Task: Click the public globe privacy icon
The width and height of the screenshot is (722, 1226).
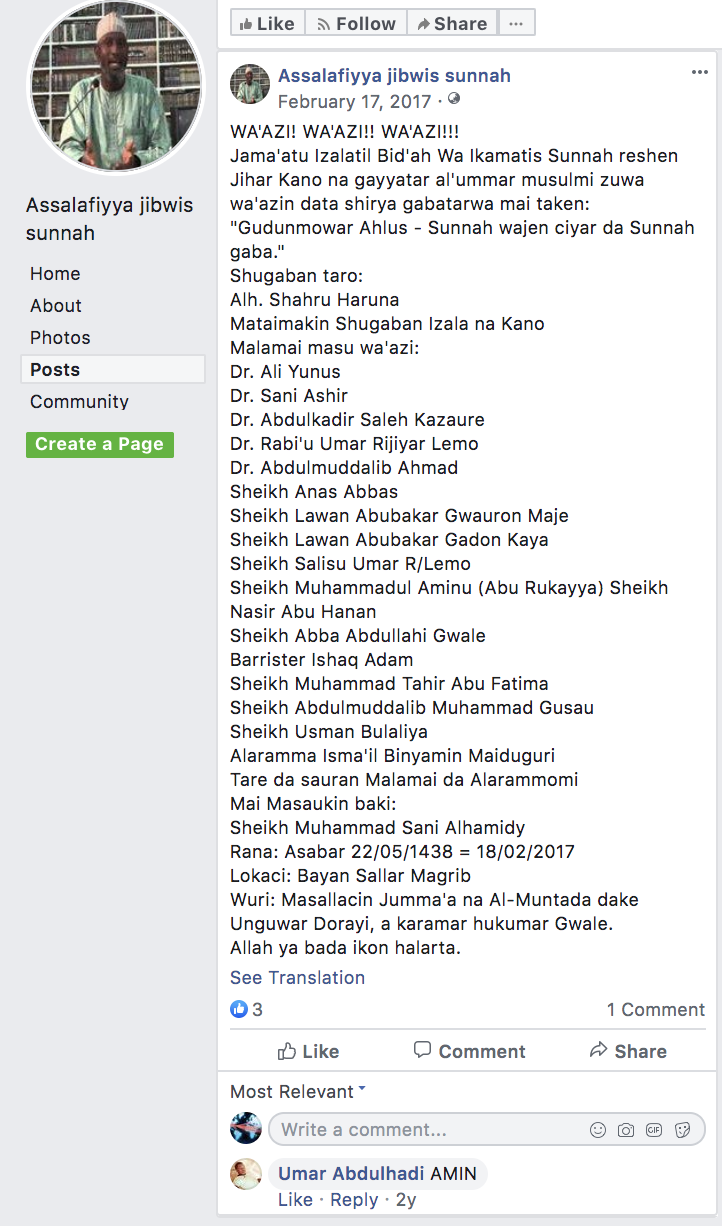Action: [x=454, y=100]
